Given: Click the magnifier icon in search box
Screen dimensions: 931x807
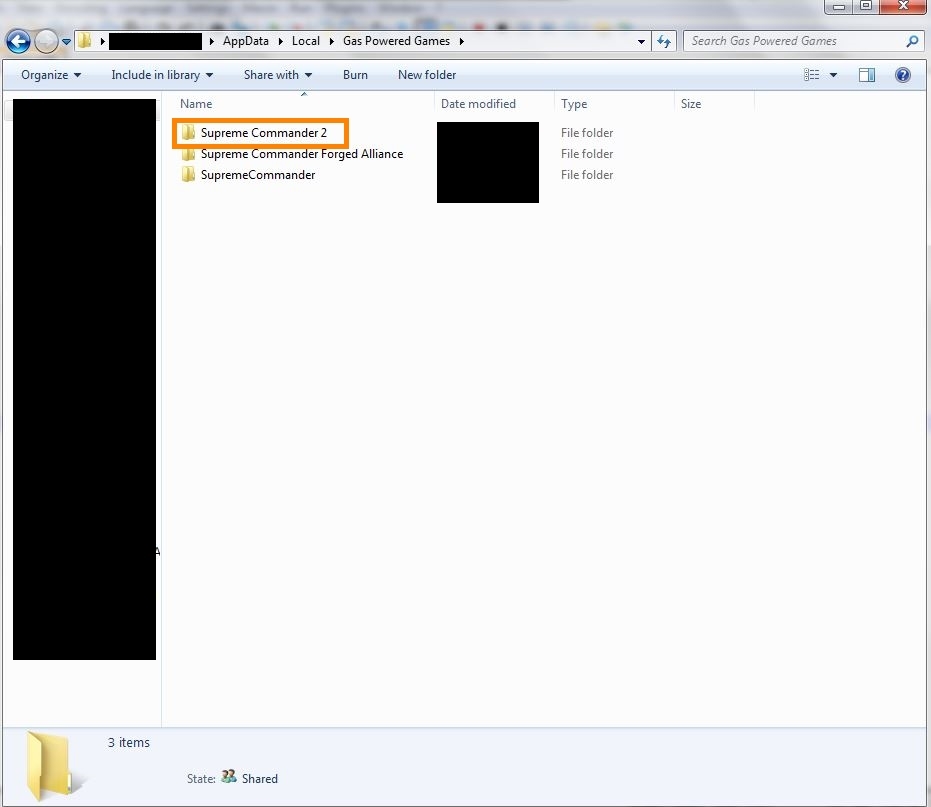Looking at the screenshot, I should tap(911, 41).
